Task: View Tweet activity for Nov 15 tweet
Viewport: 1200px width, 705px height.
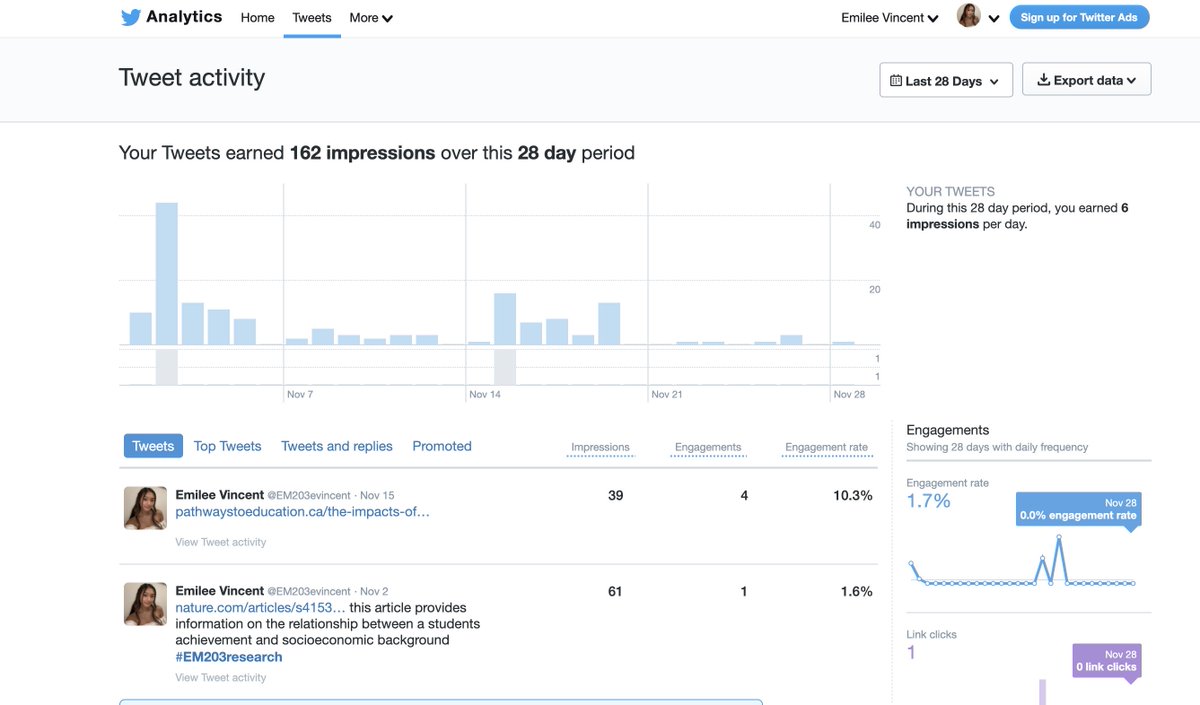Action: (221, 542)
